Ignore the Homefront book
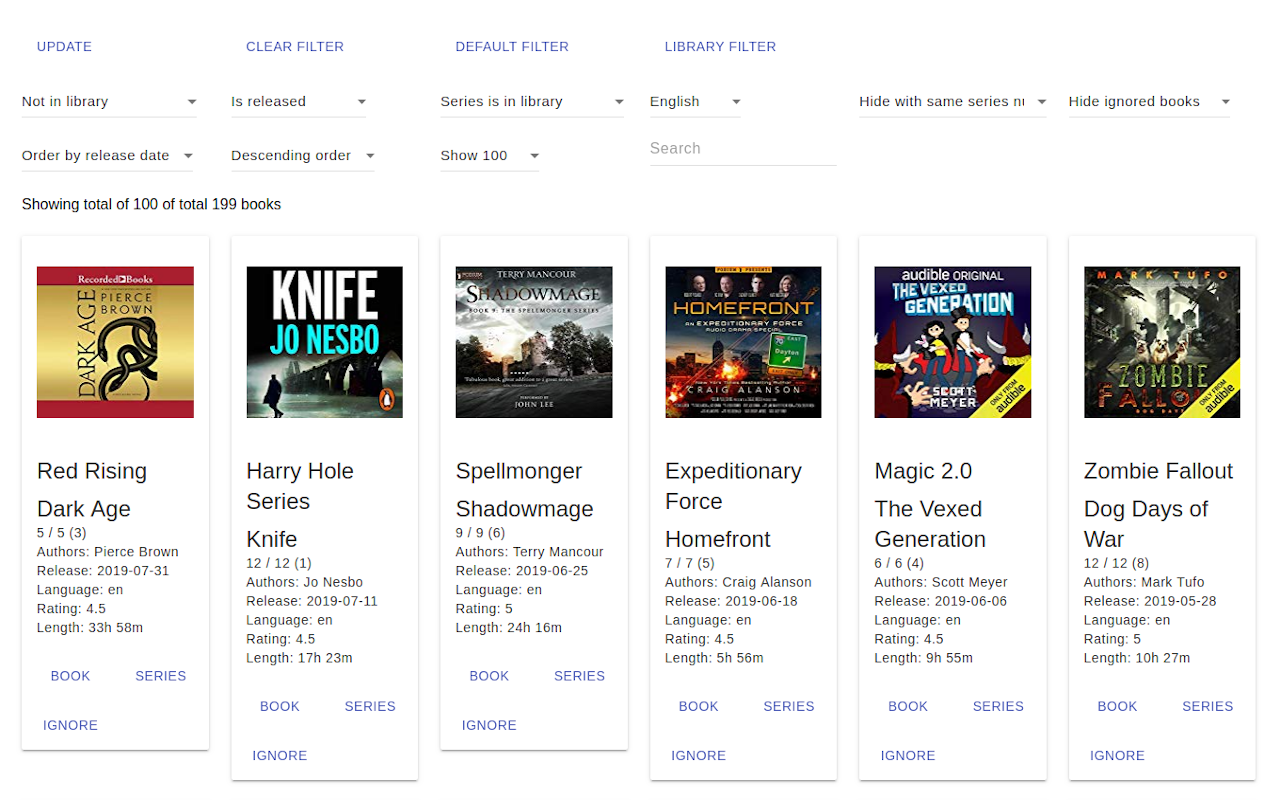The image size is (1280, 800). pyautogui.click(x=699, y=755)
